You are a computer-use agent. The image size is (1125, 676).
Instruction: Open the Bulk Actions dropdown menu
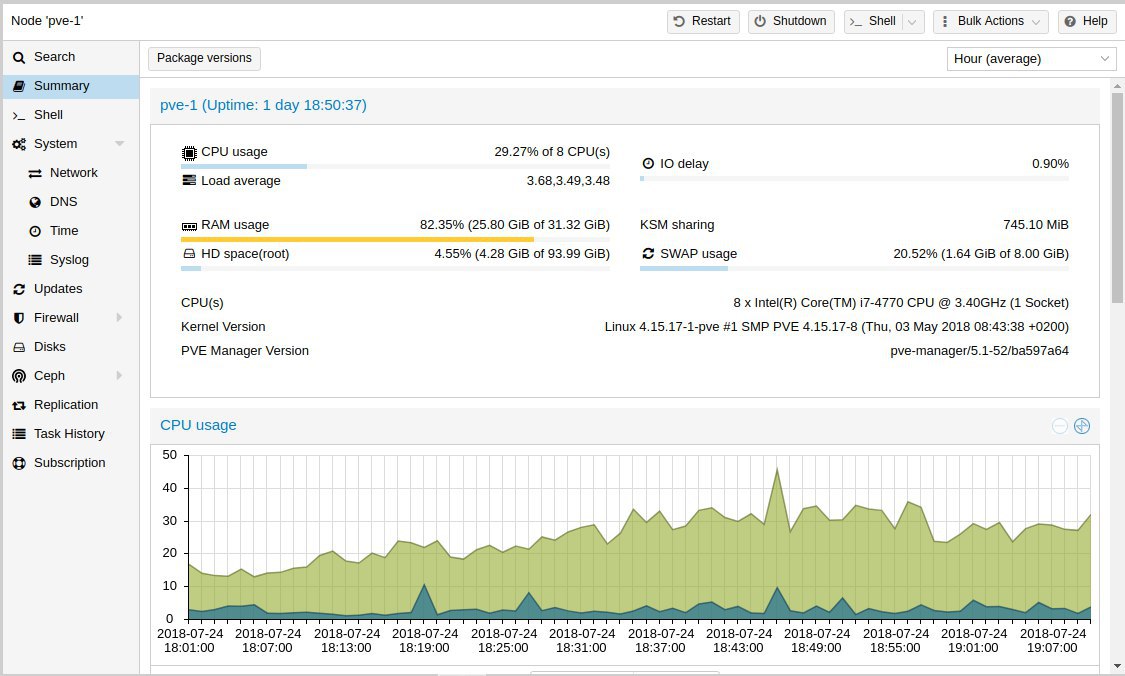pyautogui.click(x=991, y=22)
